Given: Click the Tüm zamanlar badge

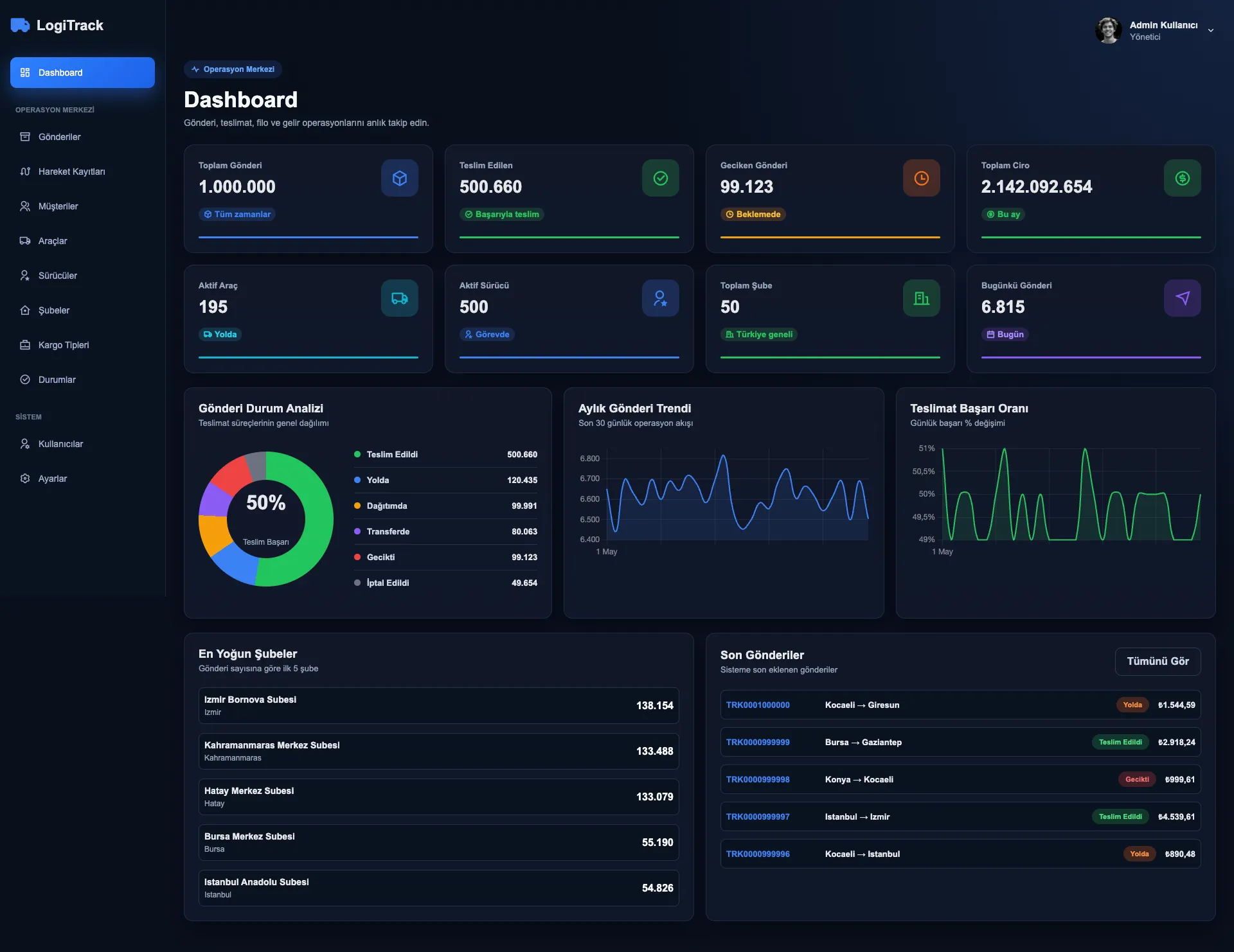Looking at the screenshot, I should [x=237, y=215].
